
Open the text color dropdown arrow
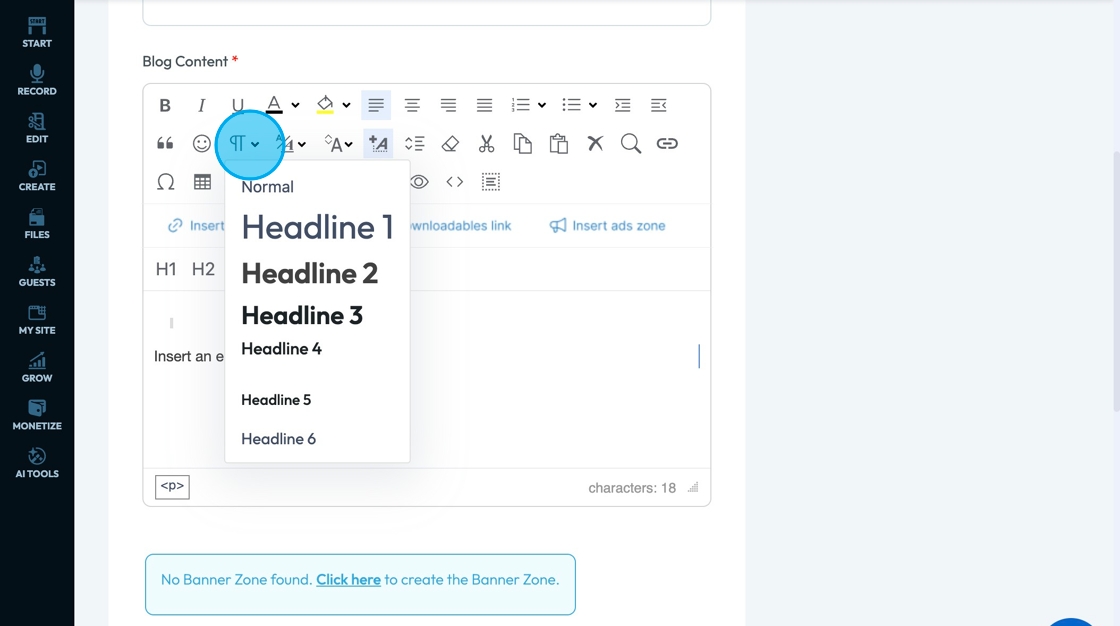point(295,106)
